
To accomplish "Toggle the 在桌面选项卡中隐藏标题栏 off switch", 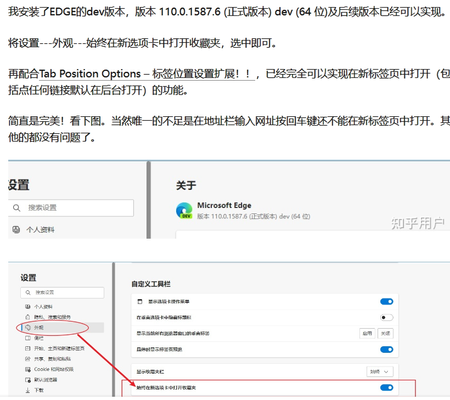I will click(x=387, y=317).
